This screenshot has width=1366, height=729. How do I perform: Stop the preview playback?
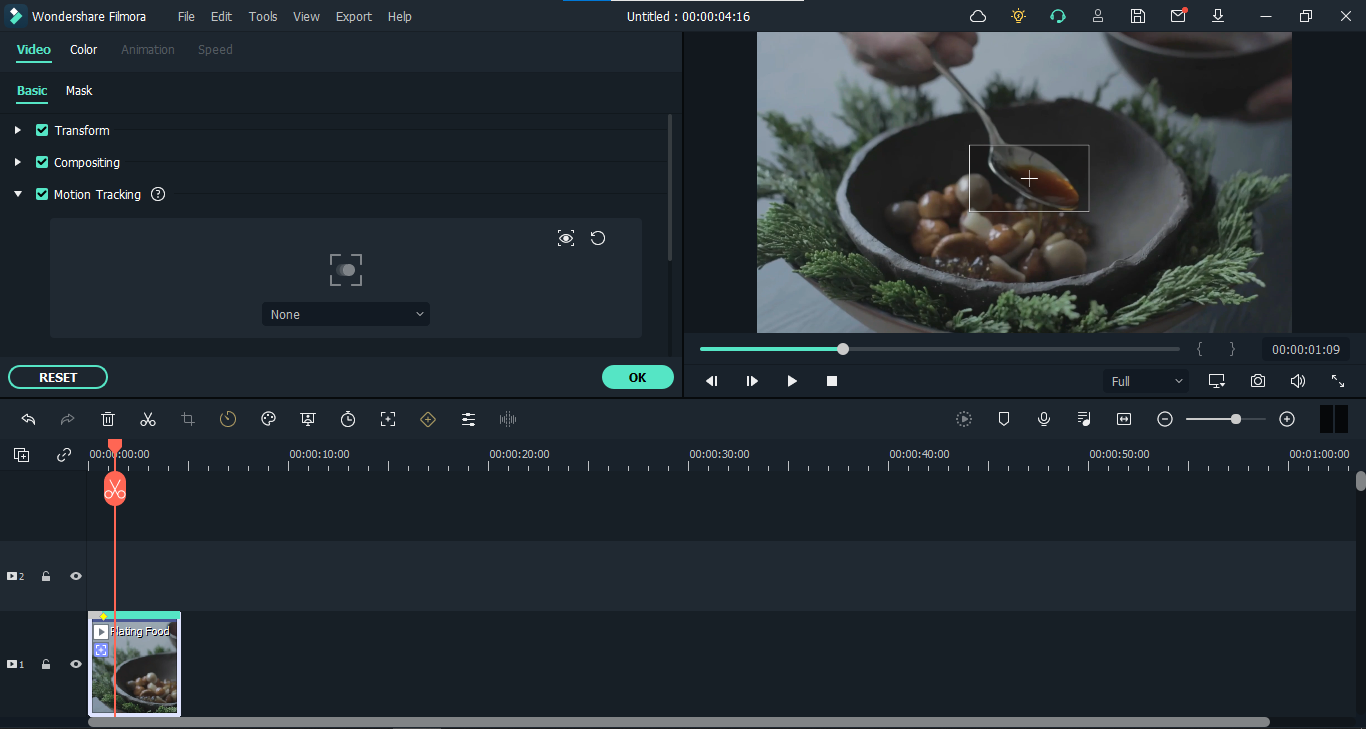[832, 381]
